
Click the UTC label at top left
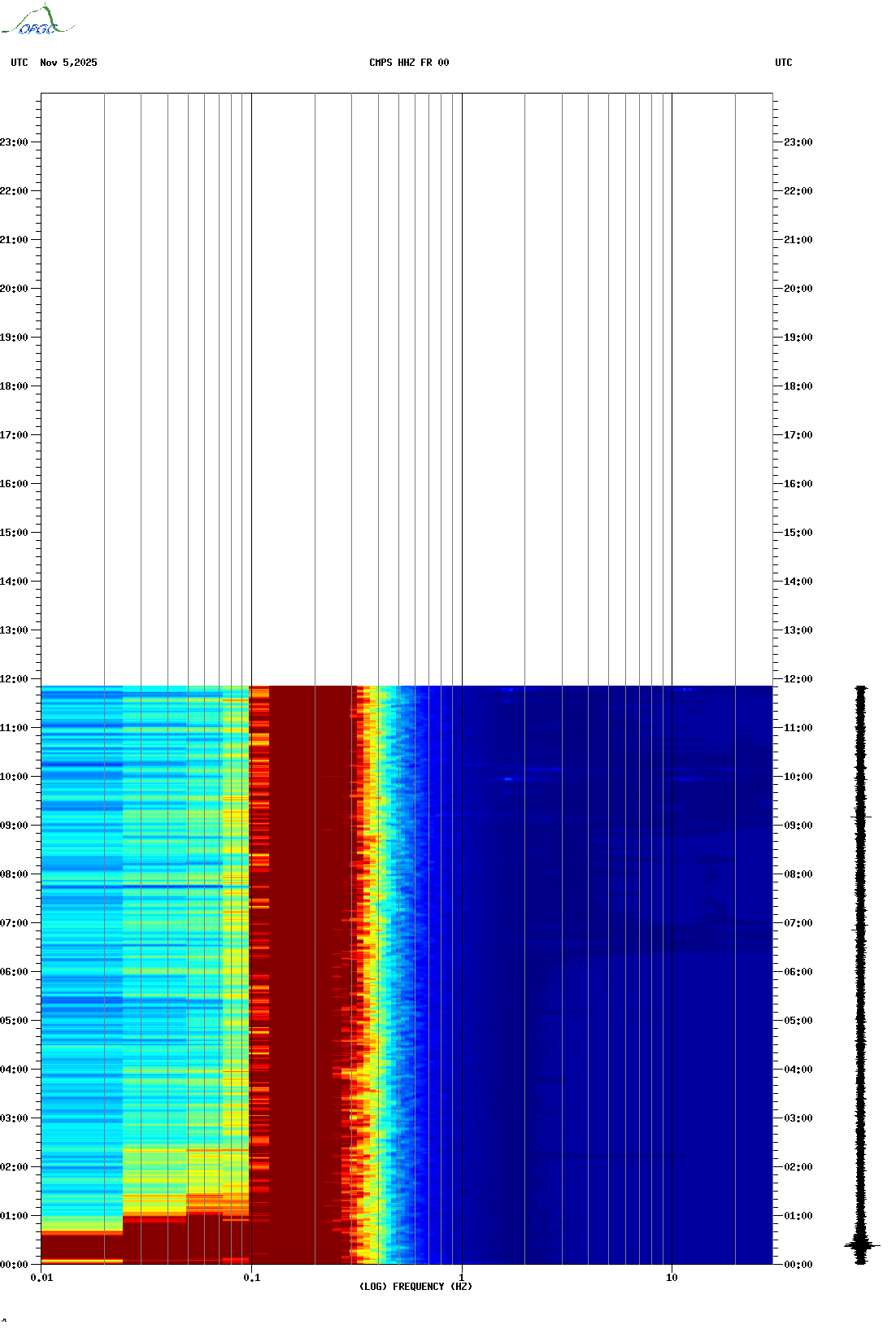tap(20, 63)
